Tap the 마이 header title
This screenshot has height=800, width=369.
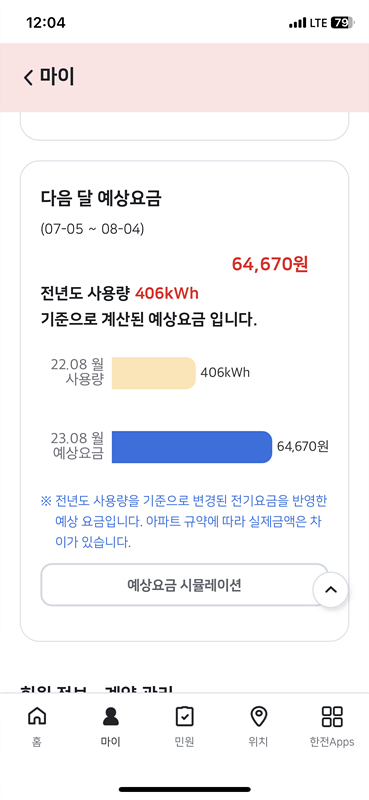(57, 78)
